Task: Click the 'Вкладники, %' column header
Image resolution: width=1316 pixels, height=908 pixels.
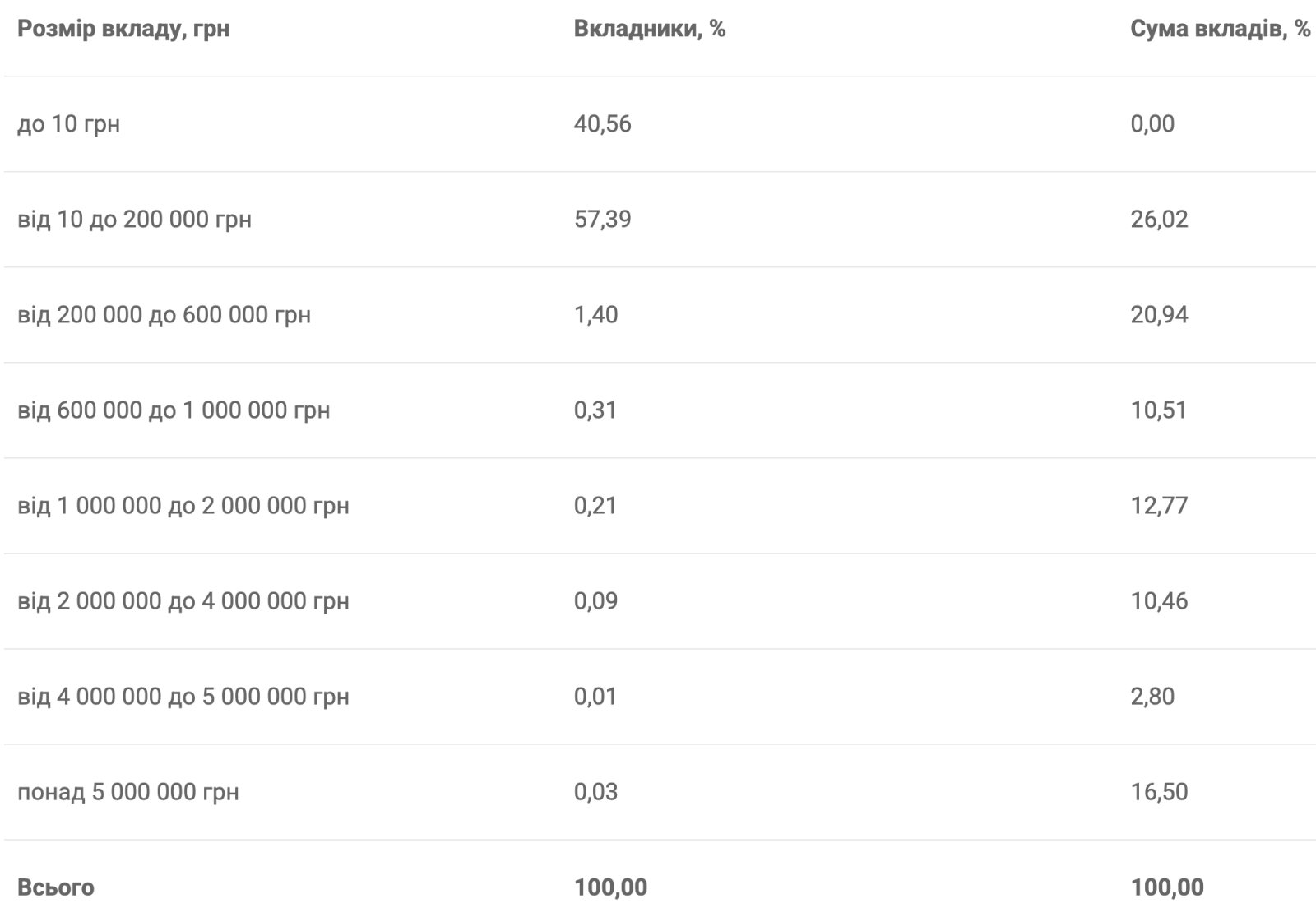Action: pos(649,29)
